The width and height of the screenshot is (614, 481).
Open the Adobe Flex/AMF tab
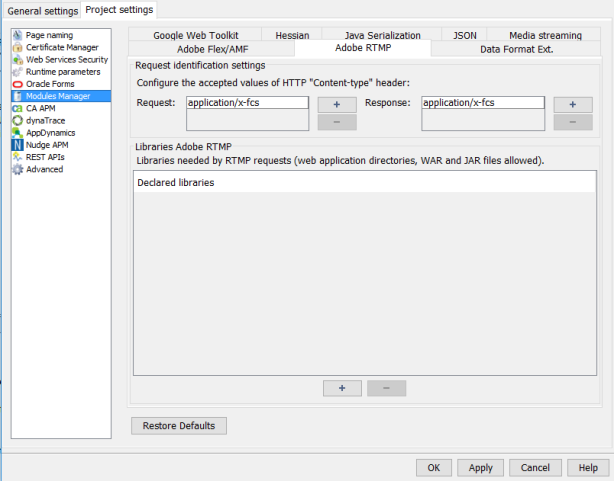[x=212, y=49]
